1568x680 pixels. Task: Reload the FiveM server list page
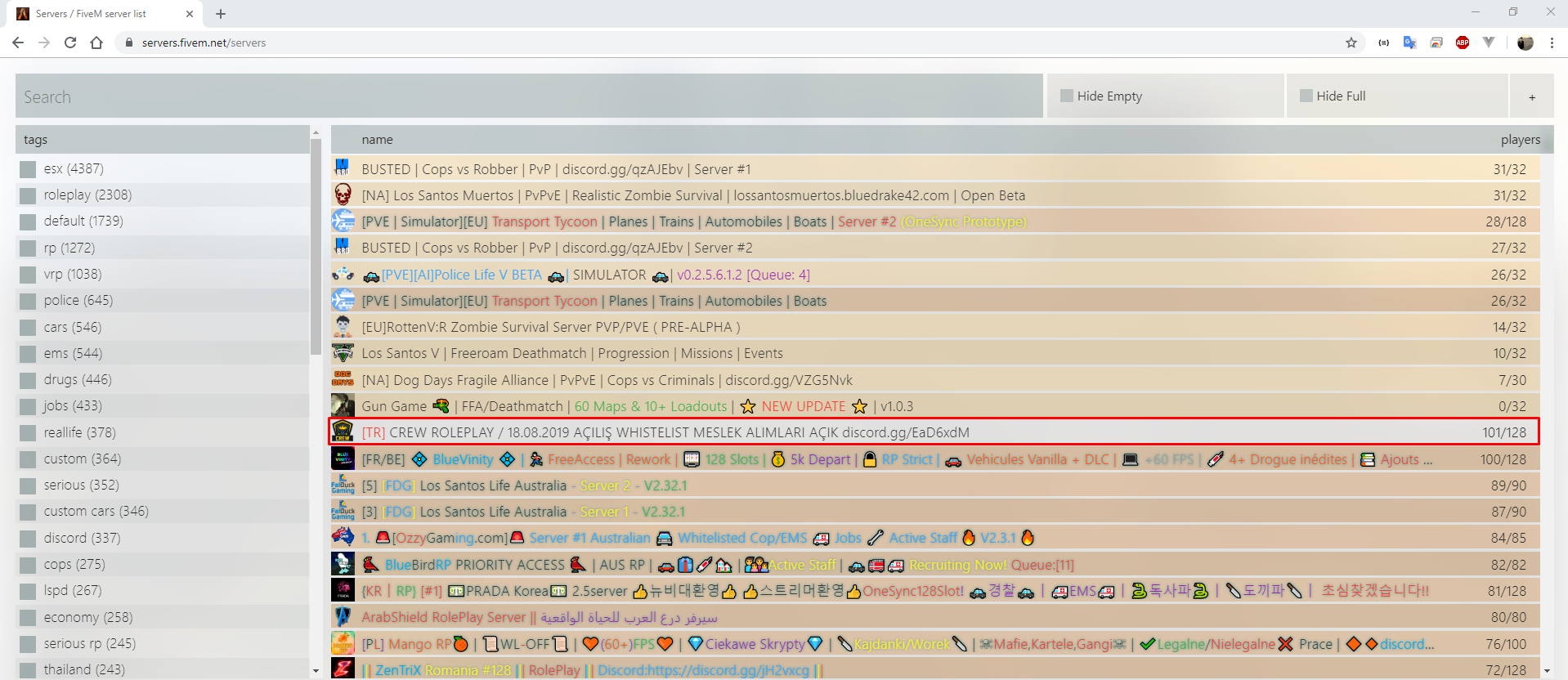[x=70, y=42]
